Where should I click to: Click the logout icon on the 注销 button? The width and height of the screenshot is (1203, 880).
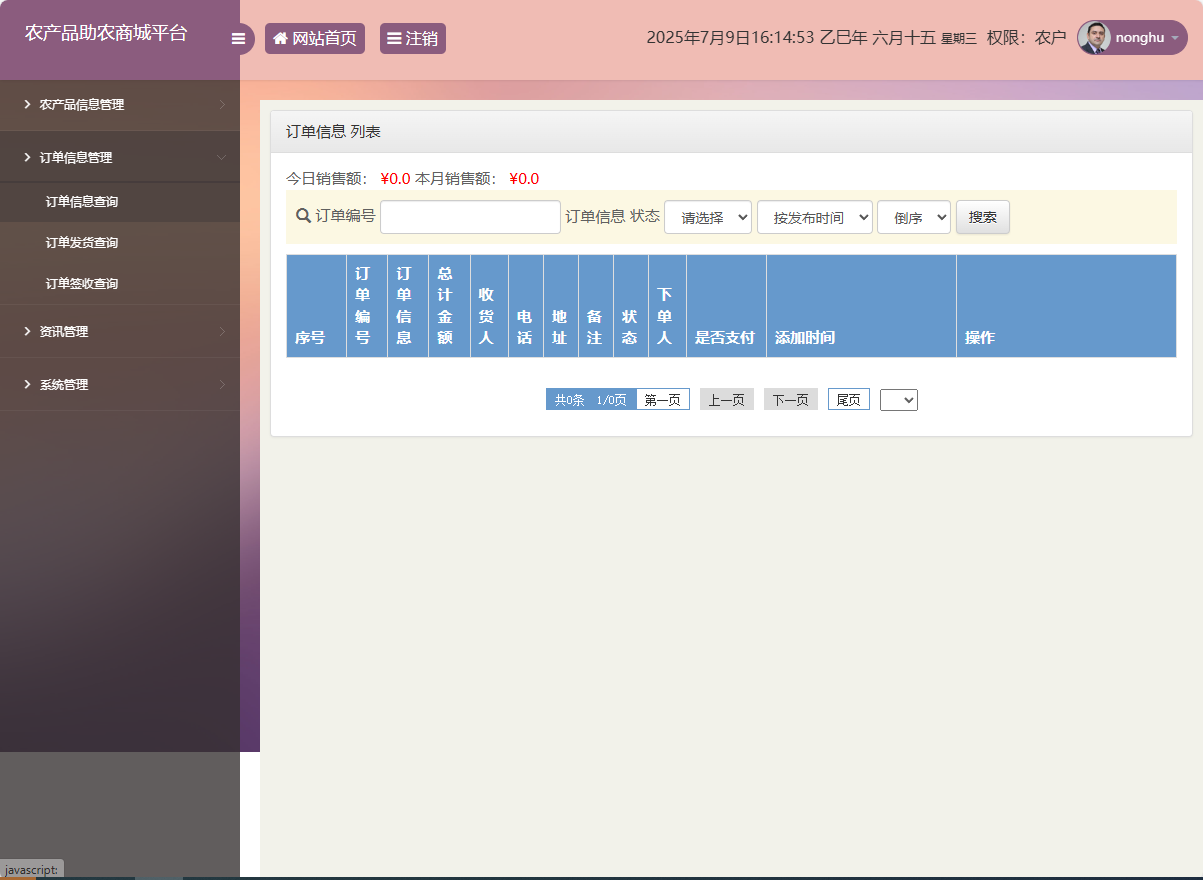click(394, 38)
